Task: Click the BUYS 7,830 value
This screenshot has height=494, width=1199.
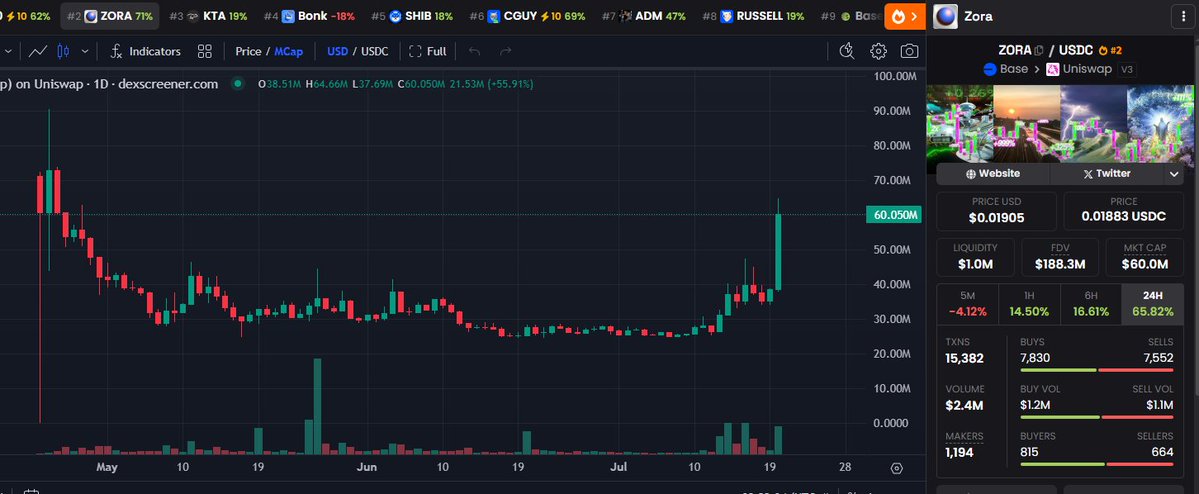Action: click(1035, 358)
